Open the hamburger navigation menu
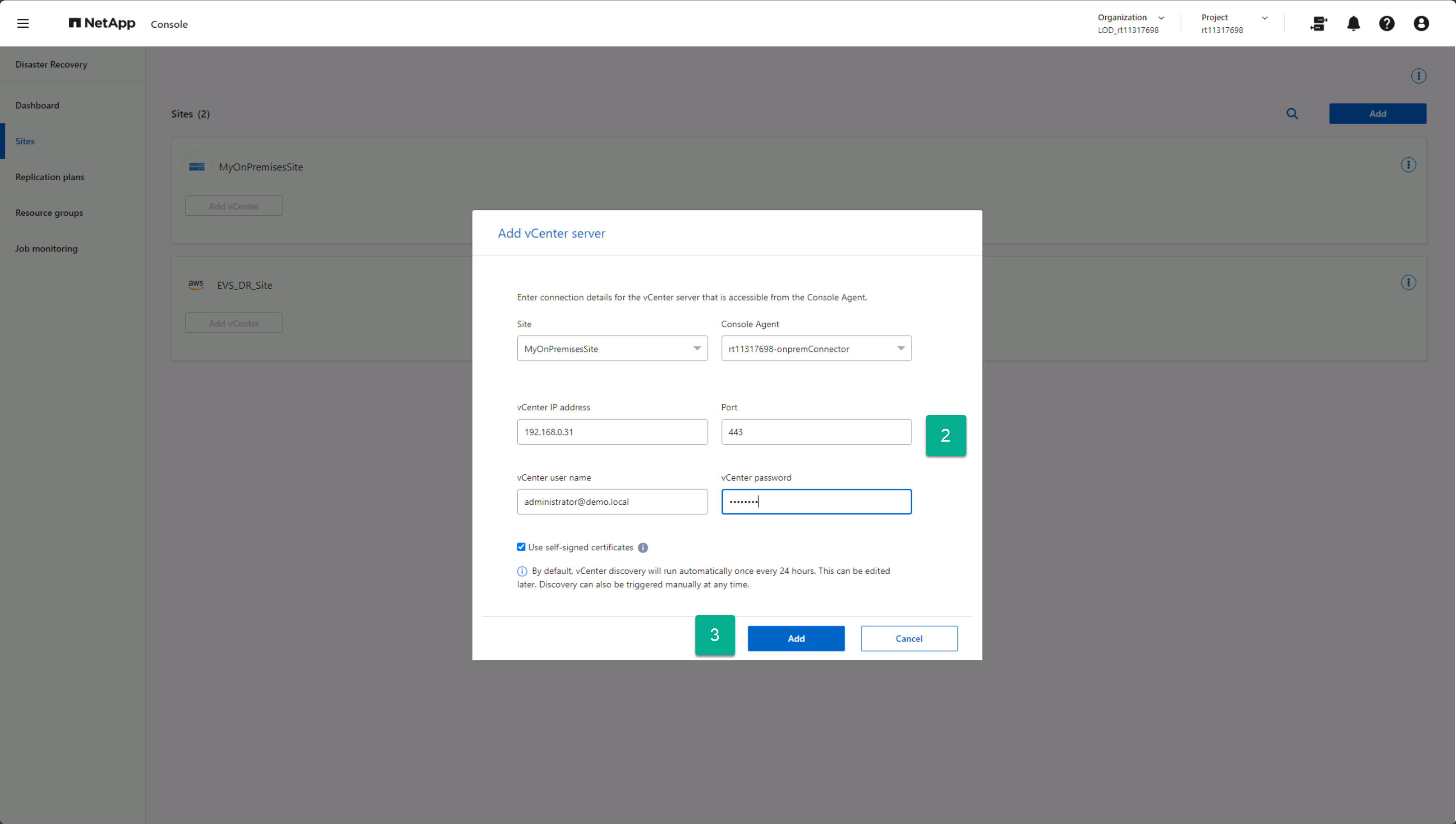Screen dimensions: 1456x824 coord(23,23)
